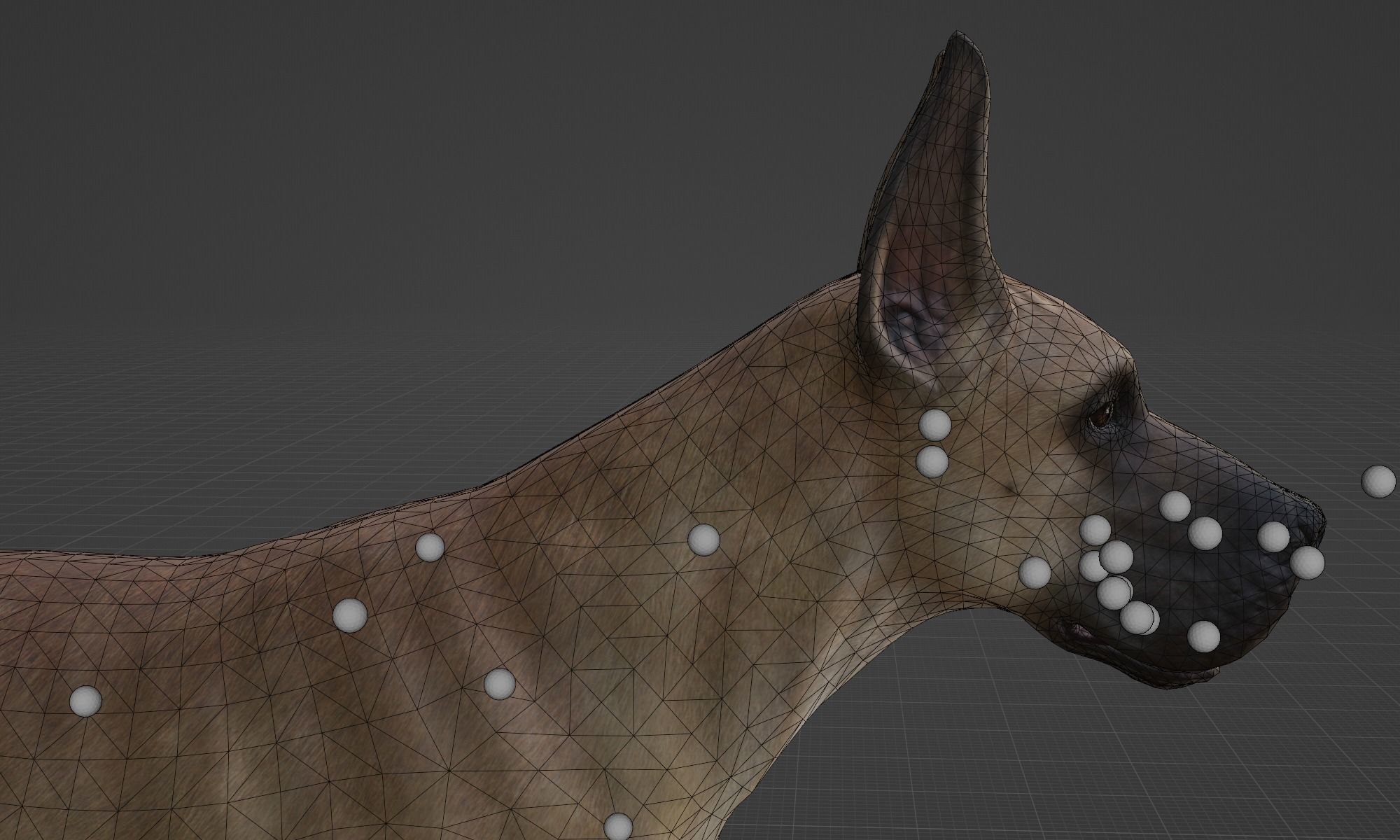Click the upper sphere just below the ear

point(934,425)
